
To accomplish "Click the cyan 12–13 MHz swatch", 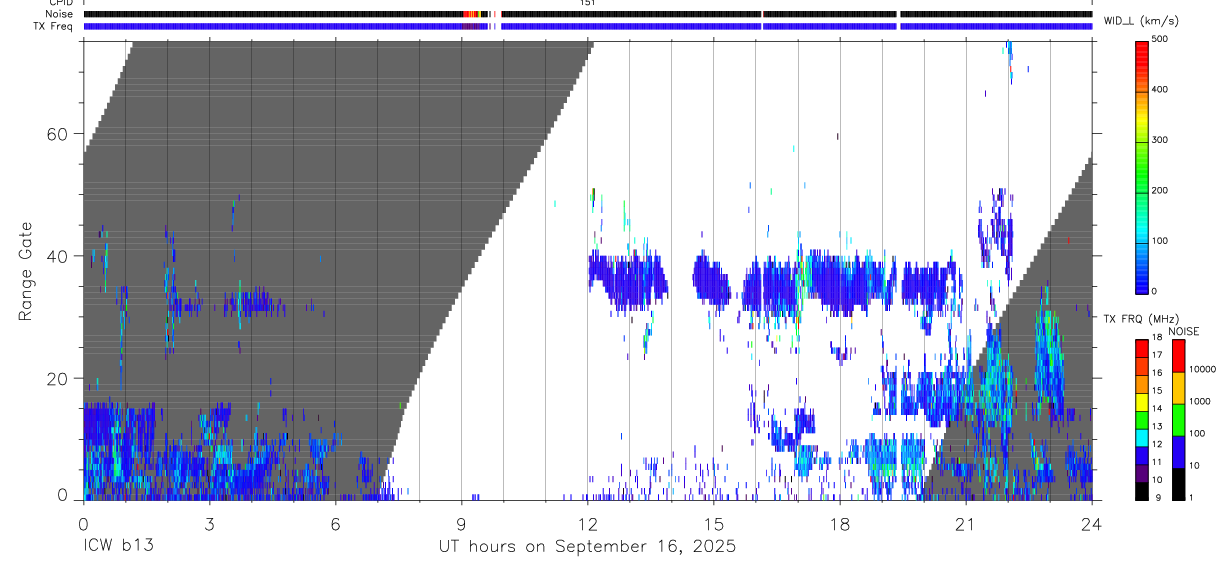I will pos(1142,437).
